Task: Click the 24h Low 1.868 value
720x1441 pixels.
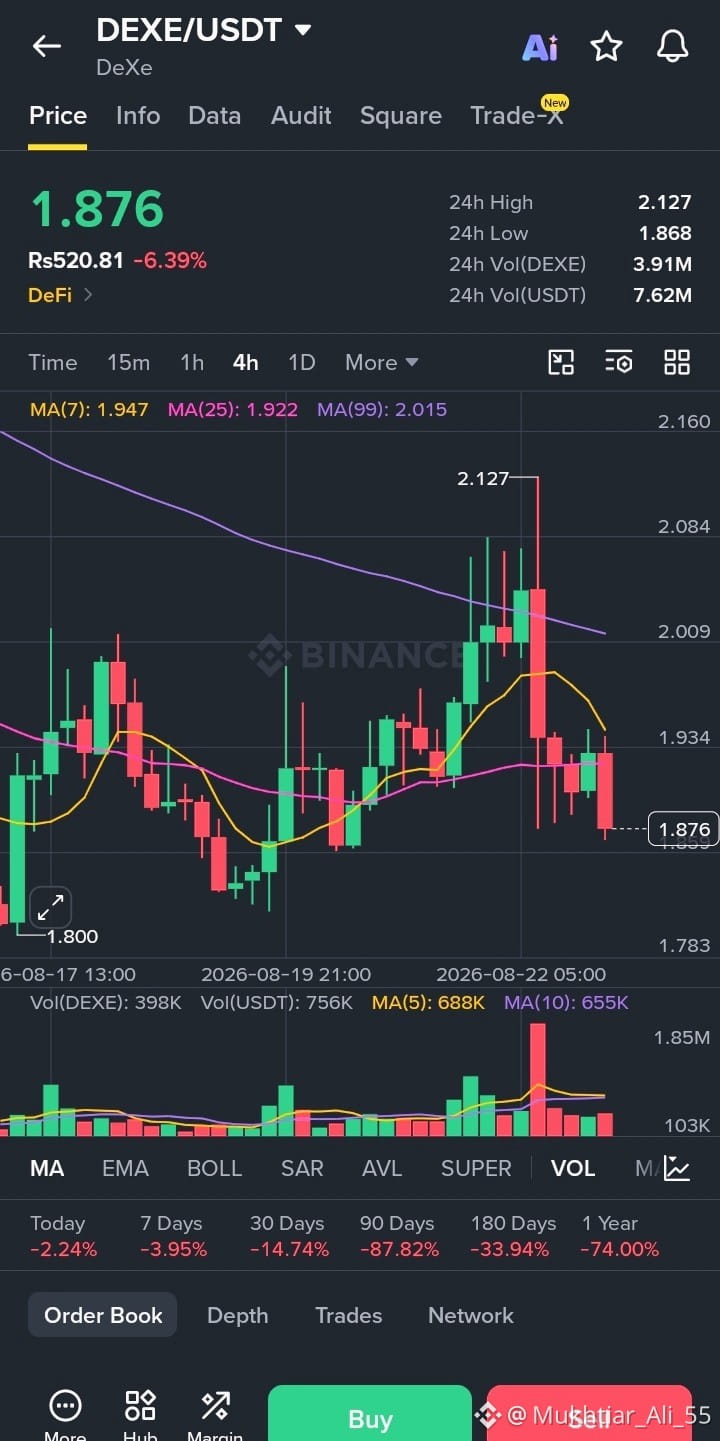Action: click(x=665, y=233)
